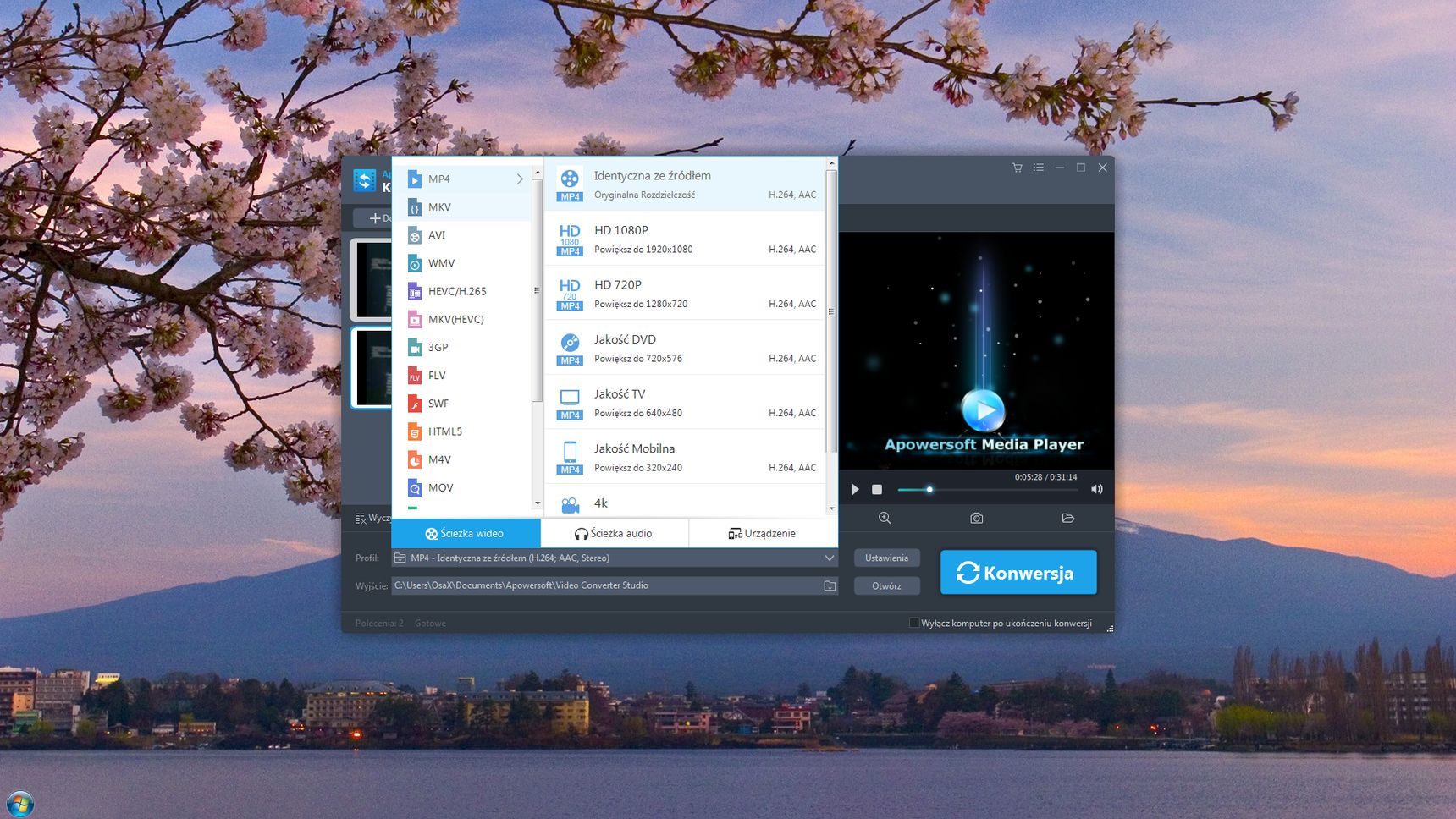Click the playback progress slider

click(987, 490)
